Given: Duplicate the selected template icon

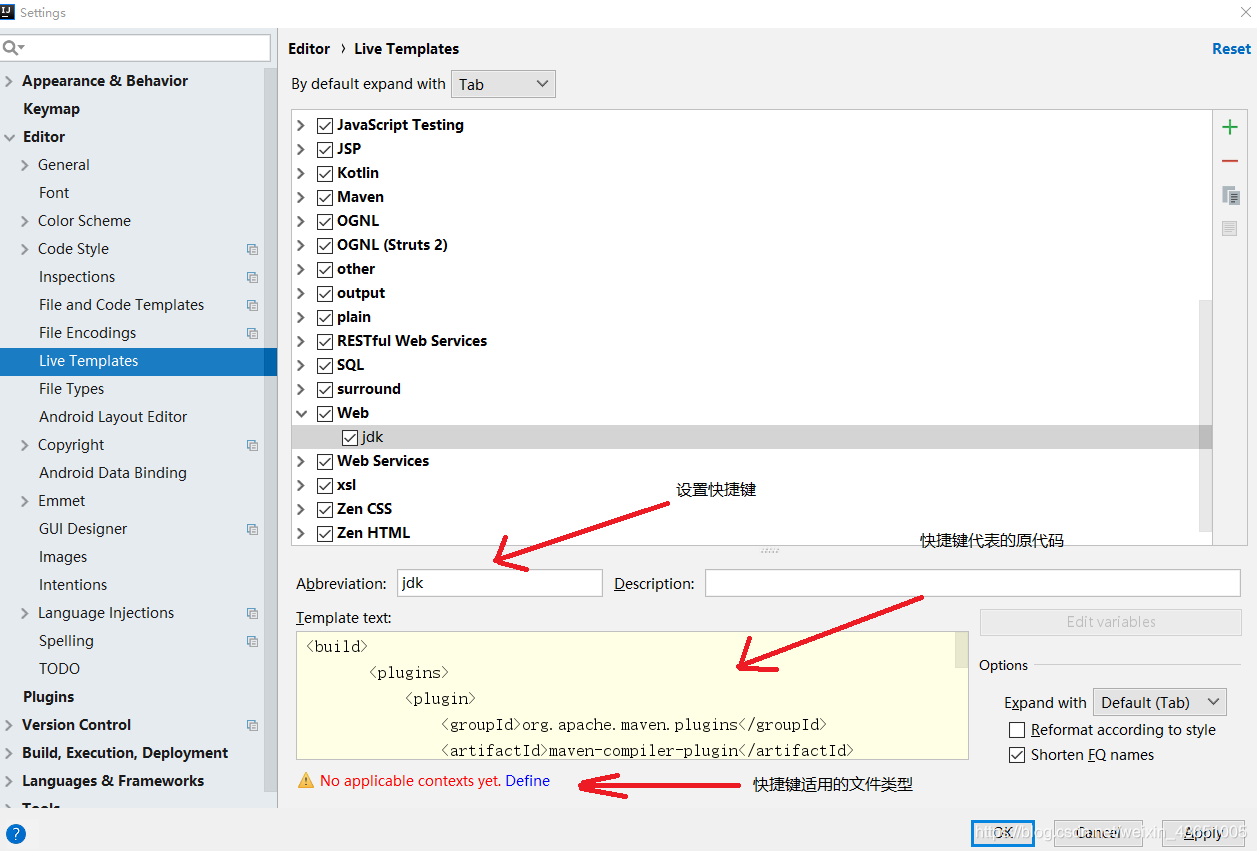Looking at the screenshot, I should tap(1230, 195).
